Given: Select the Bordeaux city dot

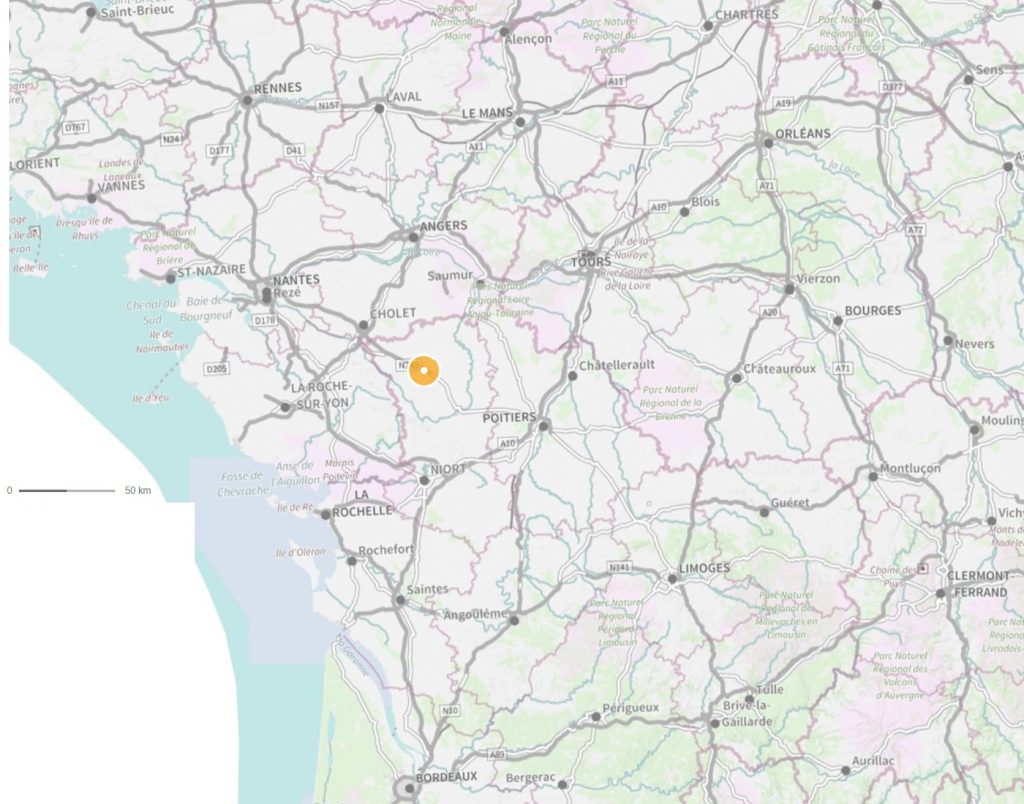Looking at the screenshot, I should pyautogui.click(x=409, y=788).
